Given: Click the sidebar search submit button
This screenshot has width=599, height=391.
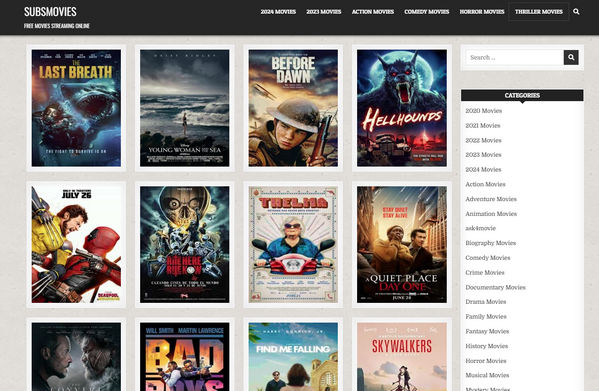Looking at the screenshot, I should coord(571,57).
